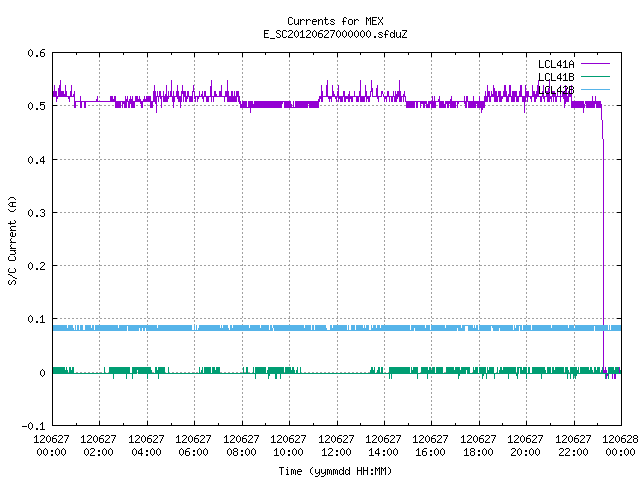Click the x-axis tick 120627 18:00

coord(478,445)
